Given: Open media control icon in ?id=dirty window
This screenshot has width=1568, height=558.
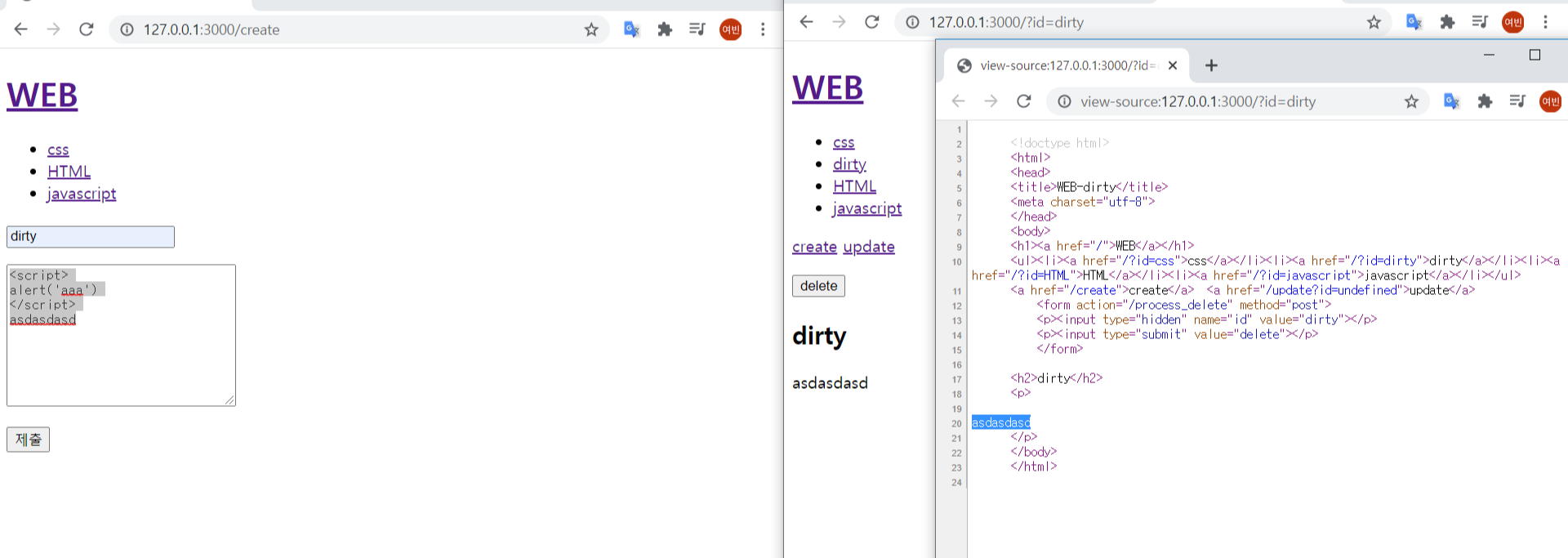Looking at the screenshot, I should pos(1480,22).
